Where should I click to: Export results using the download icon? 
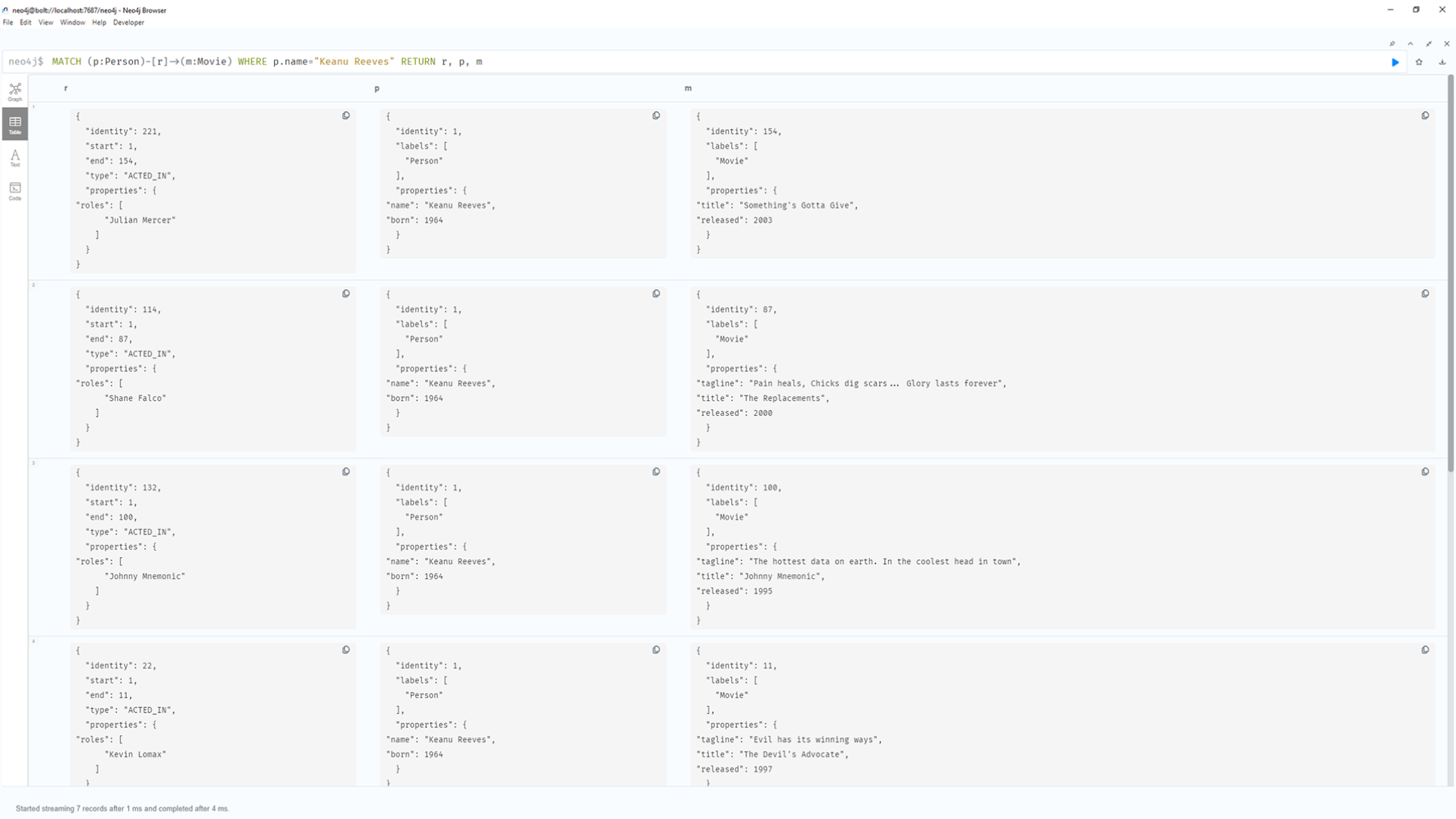(x=1442, y=62)
